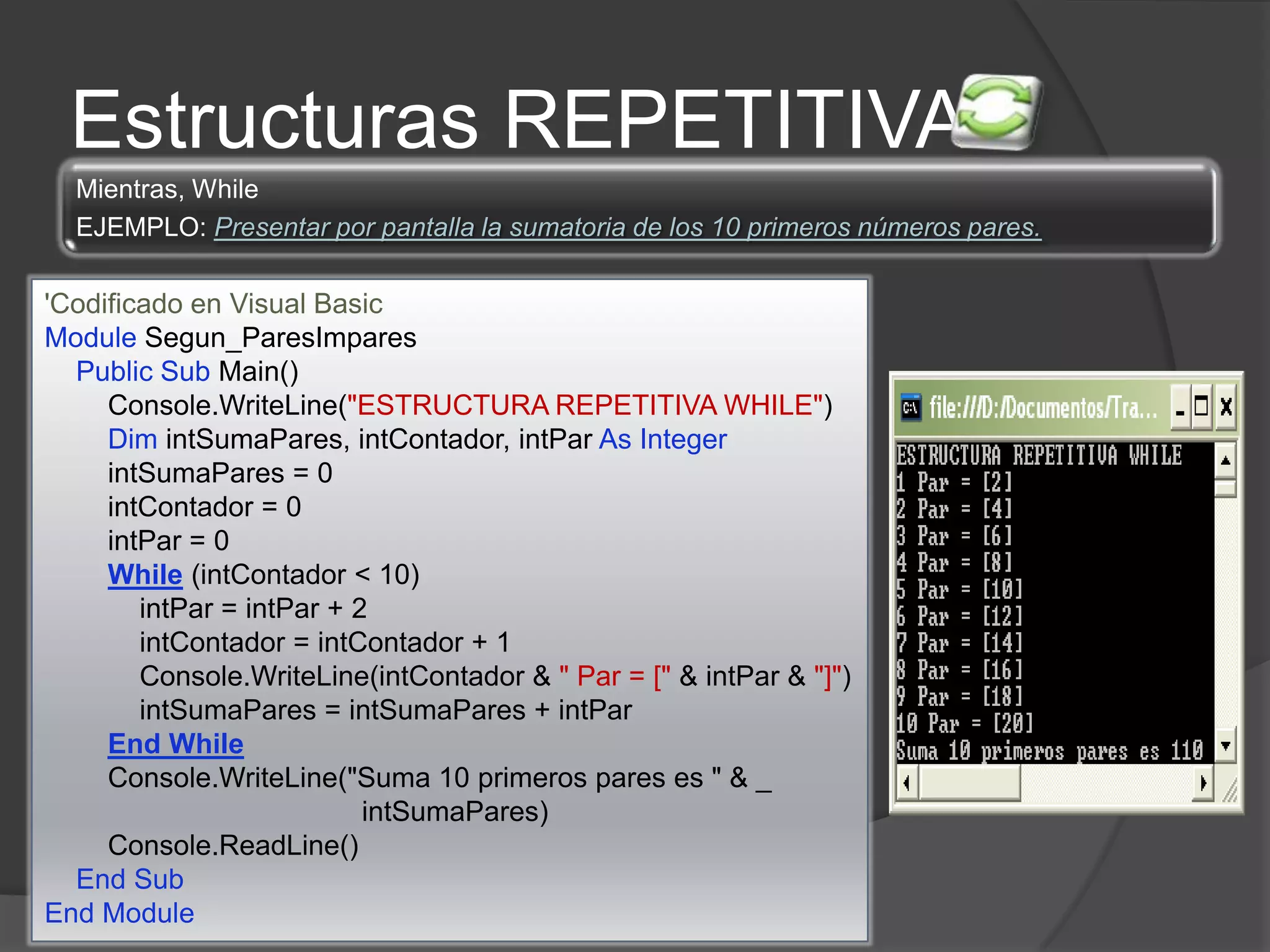
Task: Click the line 'Module Segun_ParesImpares'
Action: 231,338
